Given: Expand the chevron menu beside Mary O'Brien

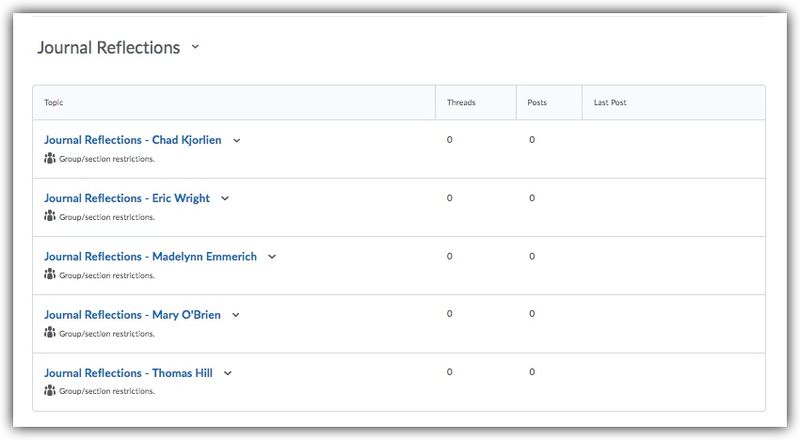Looking at the screenshot, I should [x=236, y=315].
